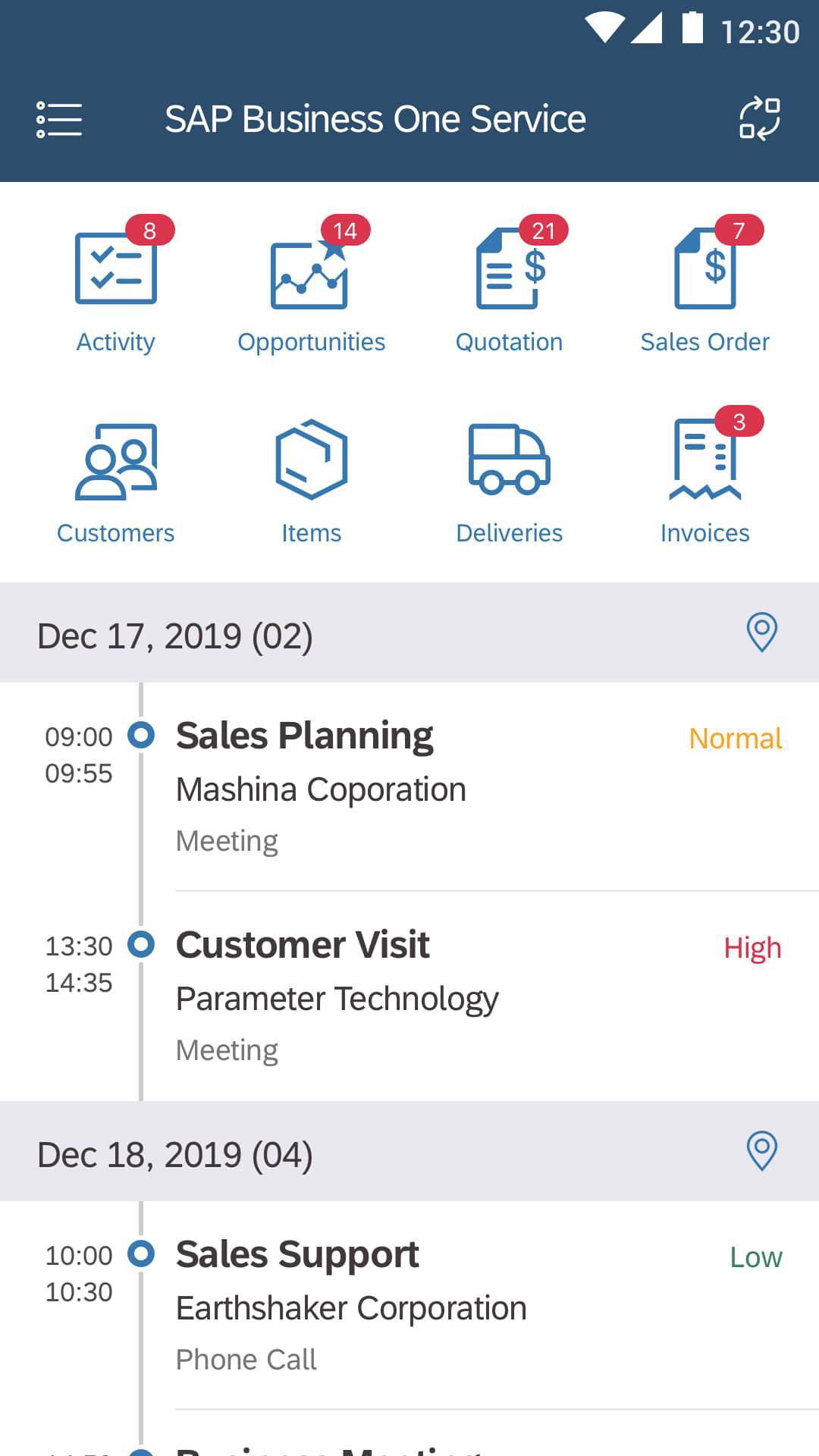Image resolution: width=819 pixels, height=1456 pixels.
Task: Tap the sync icon in header
Action: pos(759,119)
